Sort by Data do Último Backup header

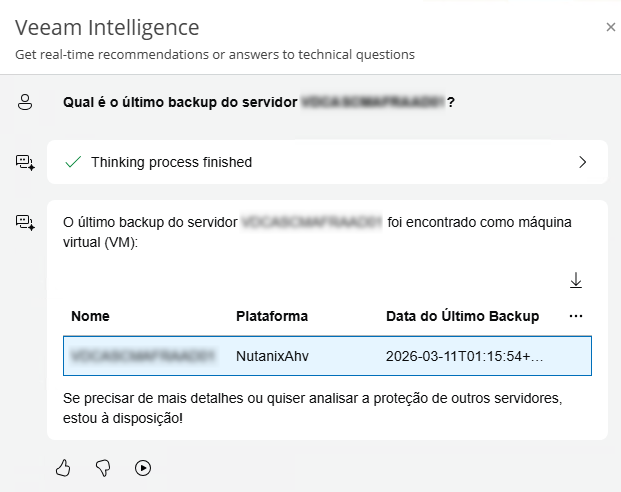tap(462, 316)
